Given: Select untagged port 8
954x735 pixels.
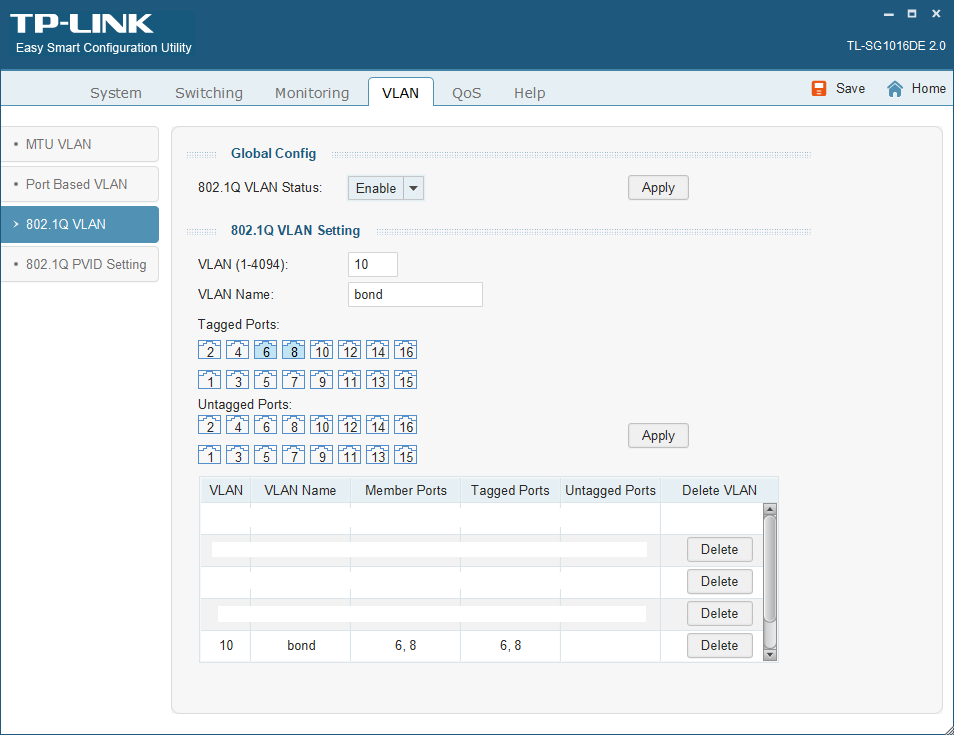Looking at the screenshot, I should tap(293, 425).
